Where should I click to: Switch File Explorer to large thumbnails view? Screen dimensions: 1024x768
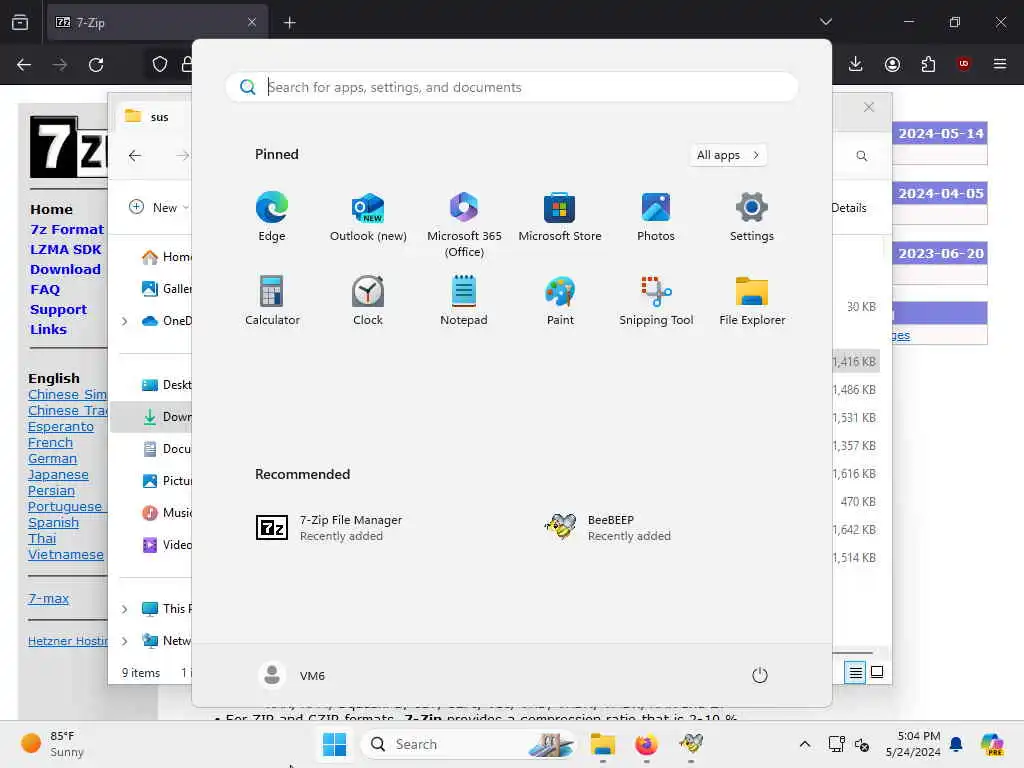[877, 672]
